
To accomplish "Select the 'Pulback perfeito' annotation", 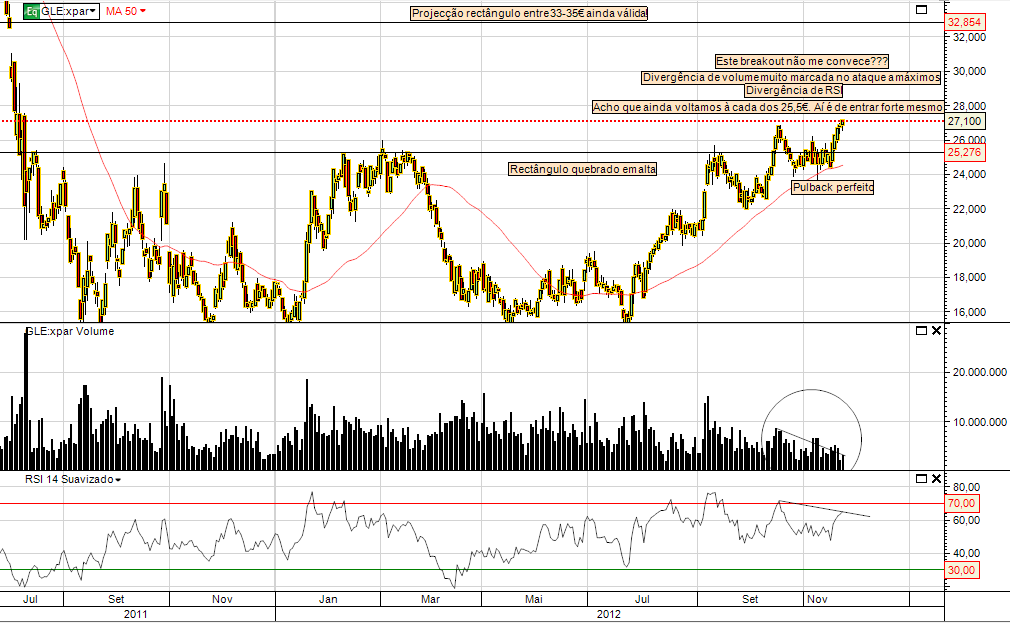I will [833, 187].
